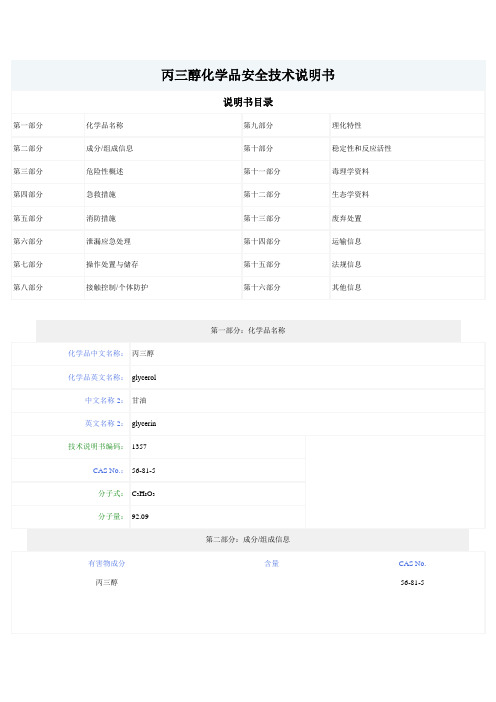Click the 英文名称 2 label
The image size is (496, 702).
(x=104, y=423)
